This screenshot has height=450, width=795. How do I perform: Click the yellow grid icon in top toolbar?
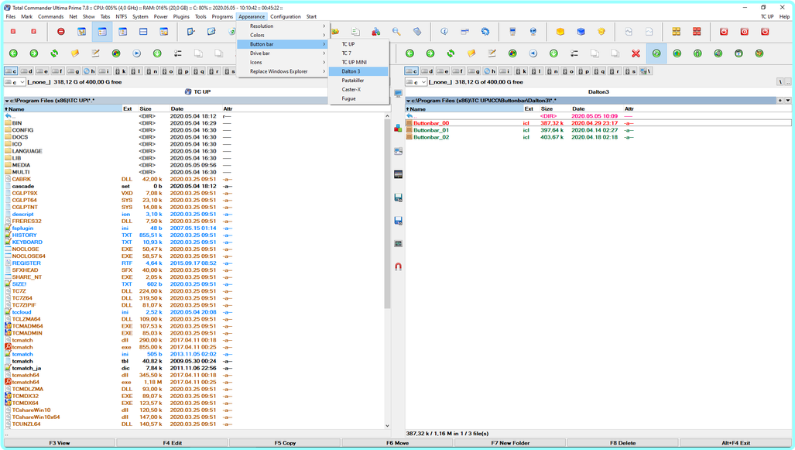(676, 32)
